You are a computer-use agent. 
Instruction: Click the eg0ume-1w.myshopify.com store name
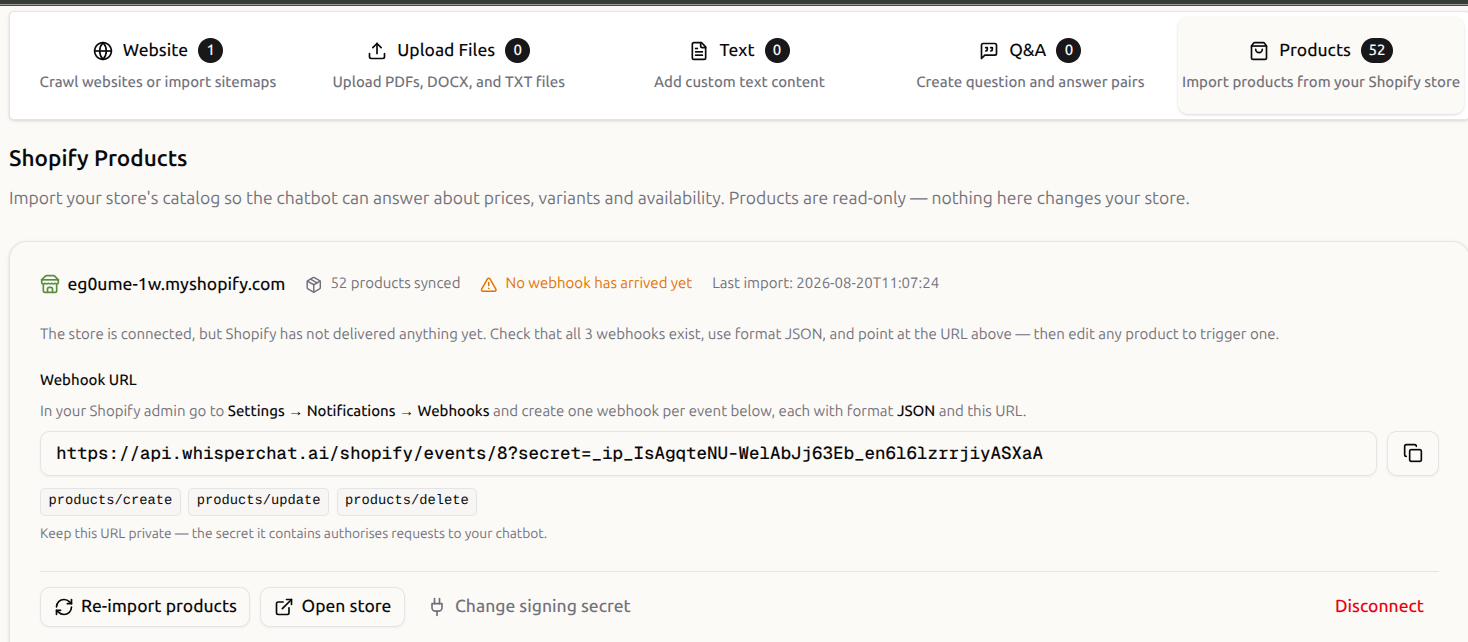click(176, 284)
